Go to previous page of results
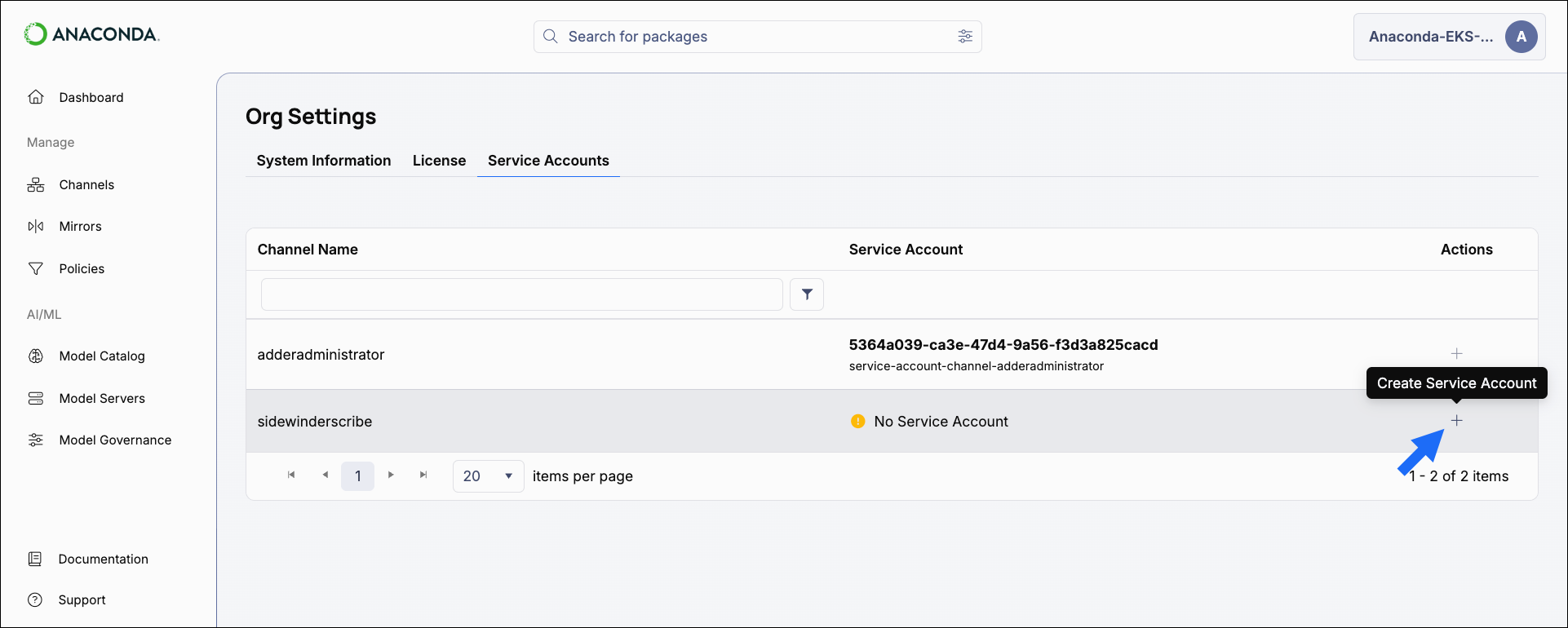This screenshot has width=1568, height=628. pos(326,475)
